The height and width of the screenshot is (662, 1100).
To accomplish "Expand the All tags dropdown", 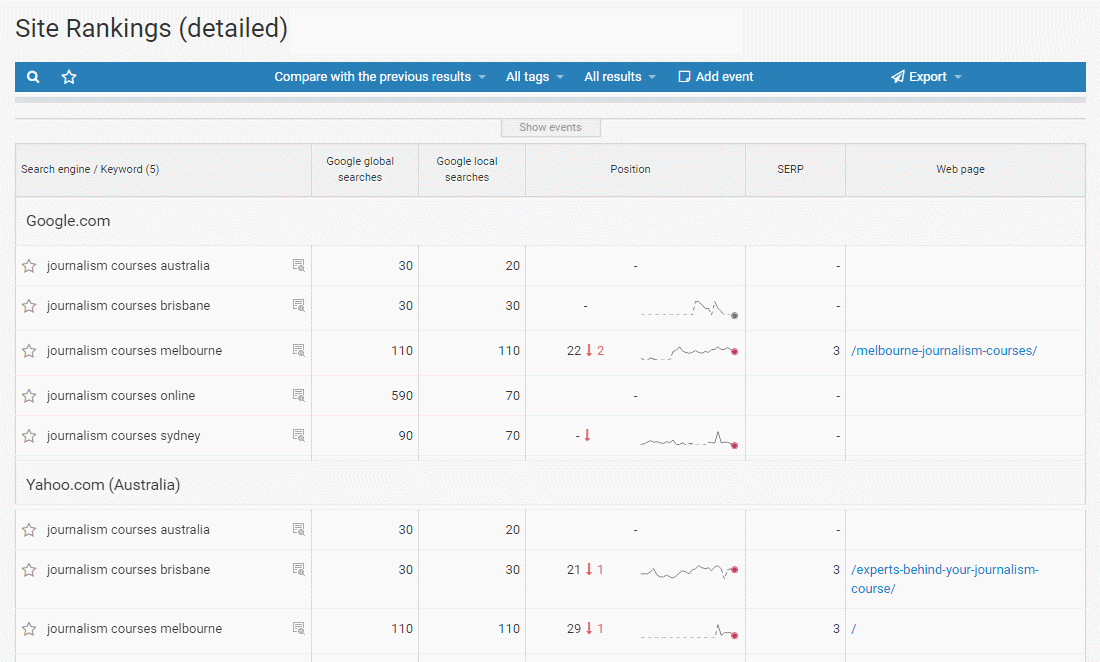I will (x=534, y=77).
